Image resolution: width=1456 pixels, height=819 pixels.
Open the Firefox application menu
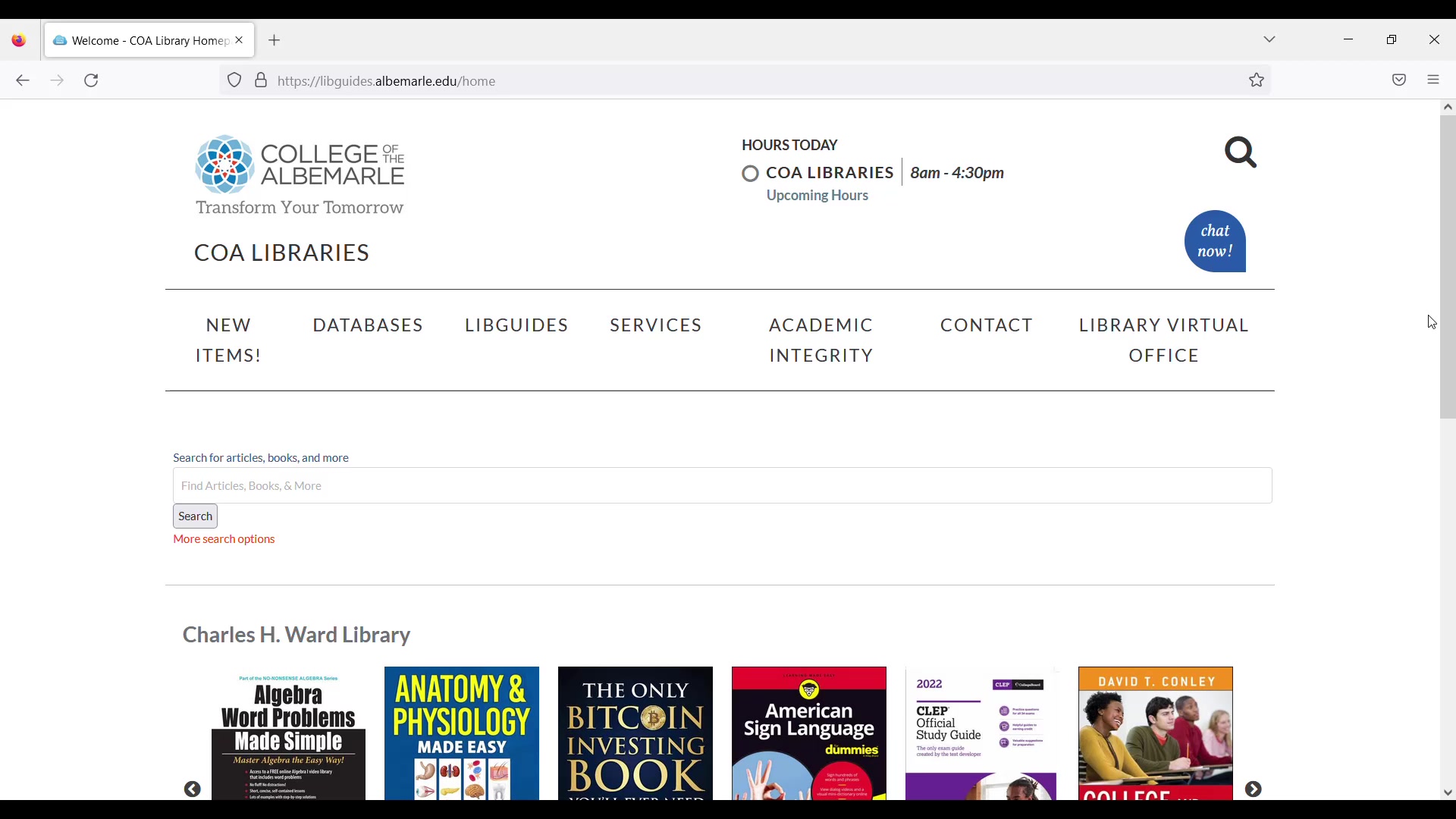(1433, 80)
